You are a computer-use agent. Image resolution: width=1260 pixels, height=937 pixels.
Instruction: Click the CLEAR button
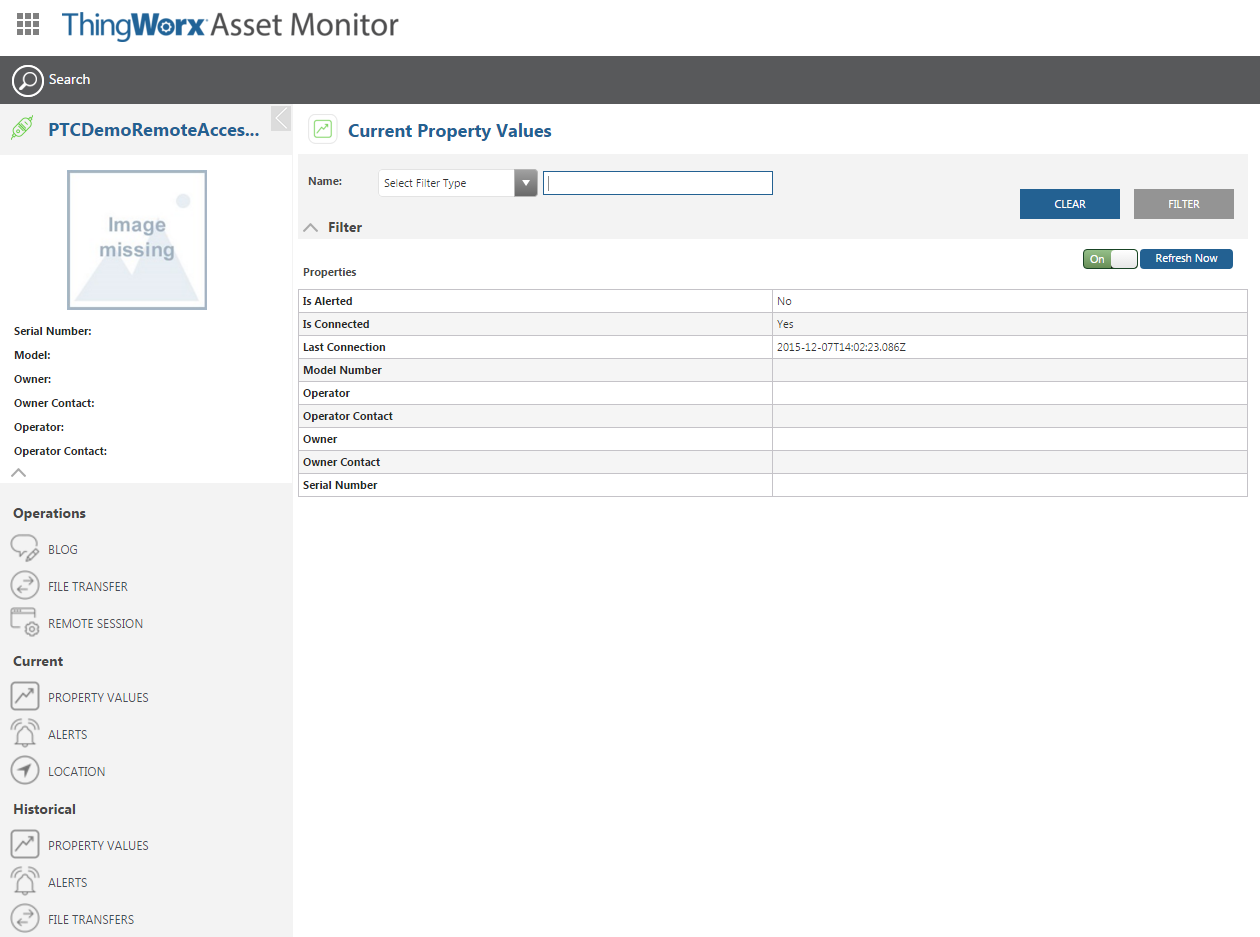coord(1070,204)
